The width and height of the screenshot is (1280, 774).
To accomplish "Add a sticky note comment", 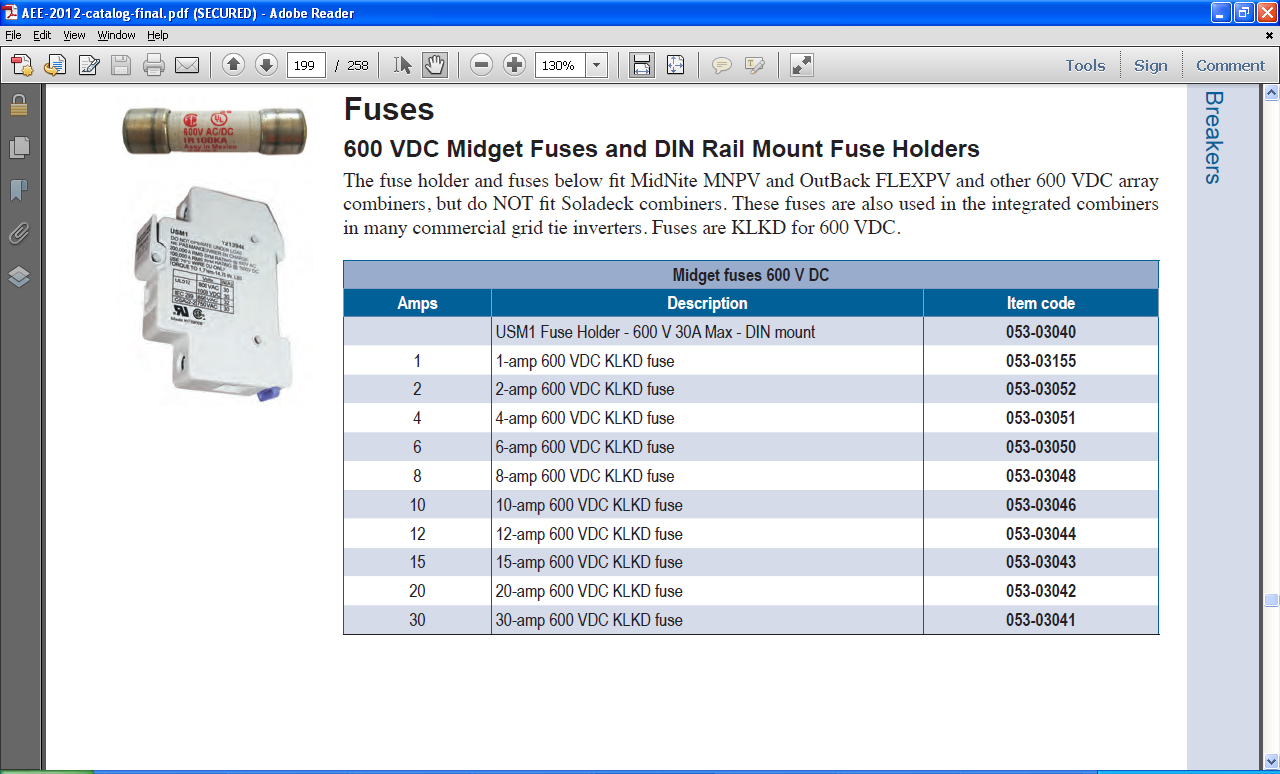I will click(x=721, y=66).
